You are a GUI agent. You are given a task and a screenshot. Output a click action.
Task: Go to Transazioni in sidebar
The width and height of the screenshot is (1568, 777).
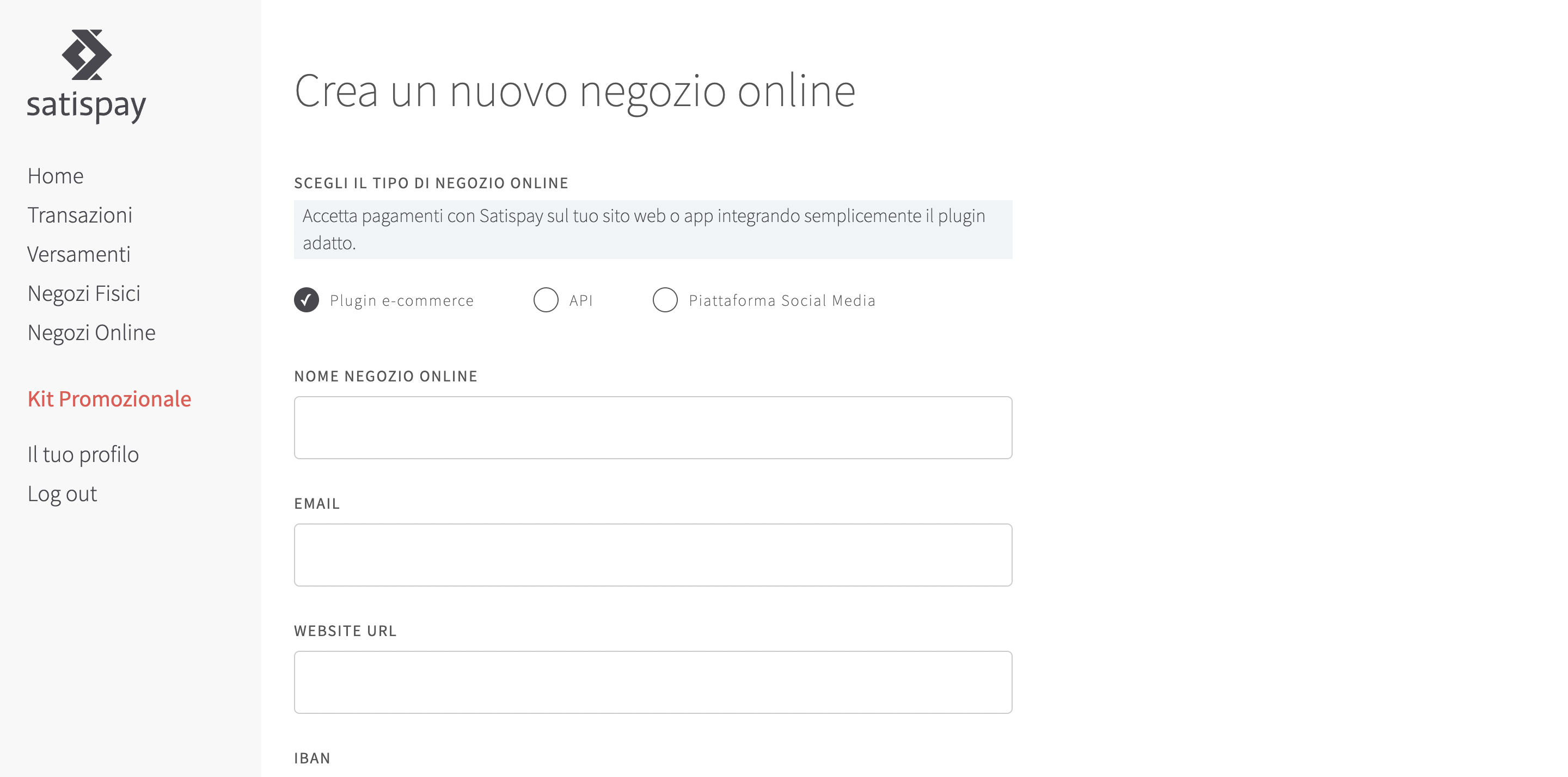79,215
